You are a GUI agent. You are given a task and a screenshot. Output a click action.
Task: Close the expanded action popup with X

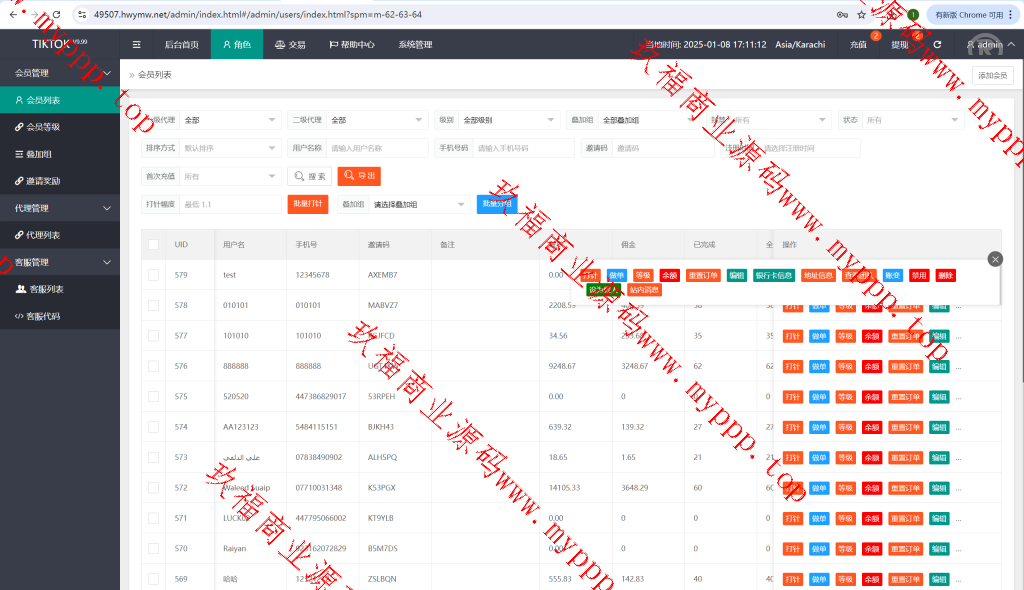994,259
